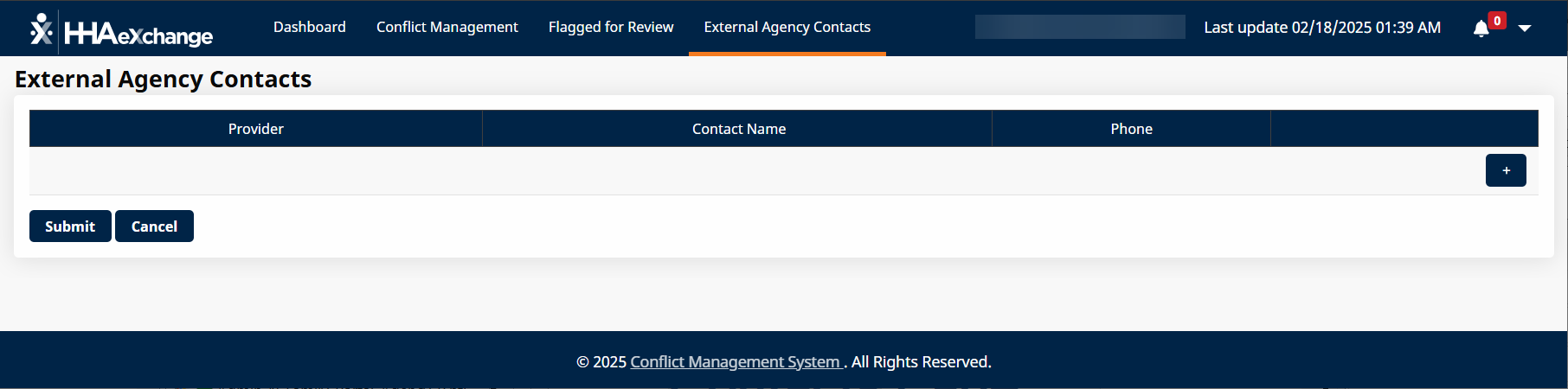Click the HHAeXchange wordmark text
Screen dimensions: 1568x389
(139, 35)
